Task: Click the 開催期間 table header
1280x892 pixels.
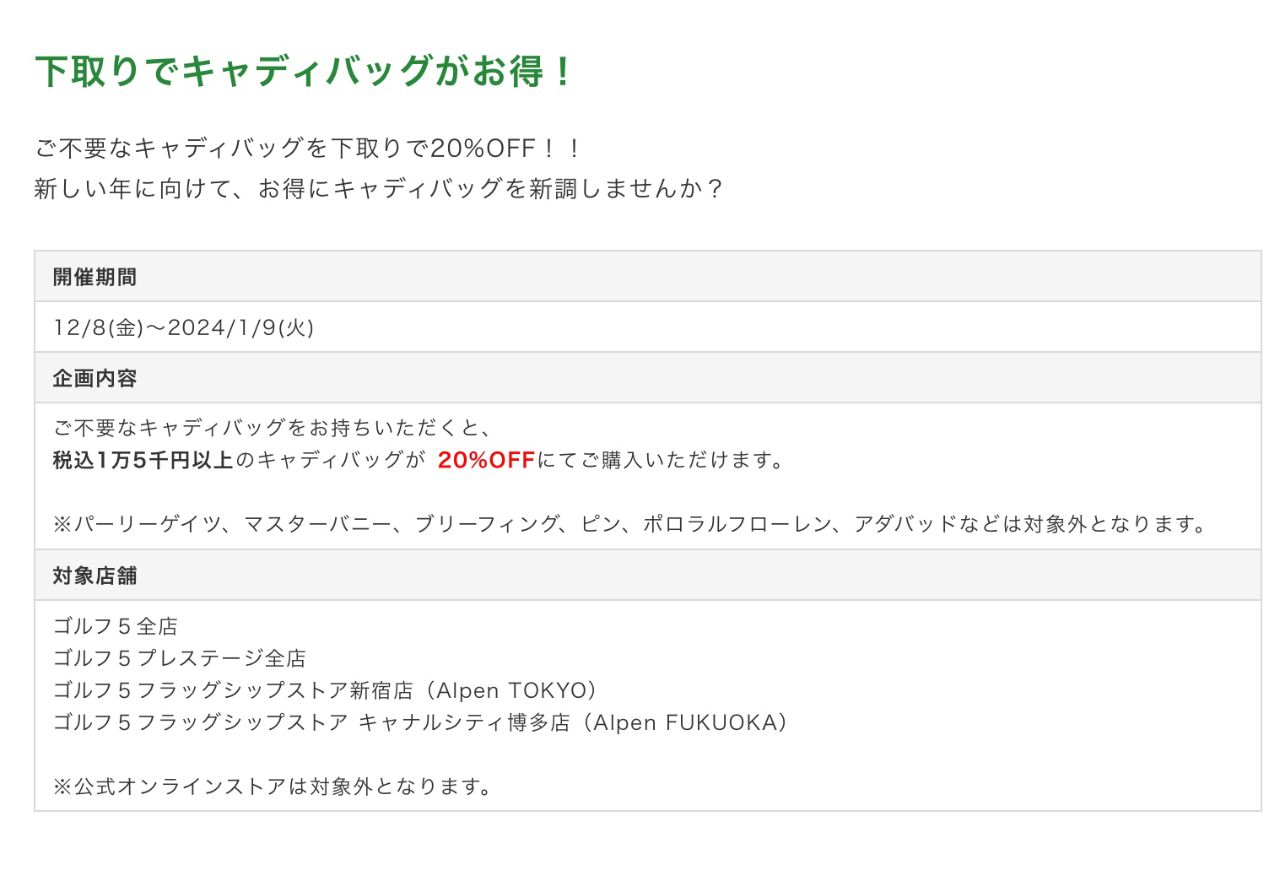Action: (95, 277)
